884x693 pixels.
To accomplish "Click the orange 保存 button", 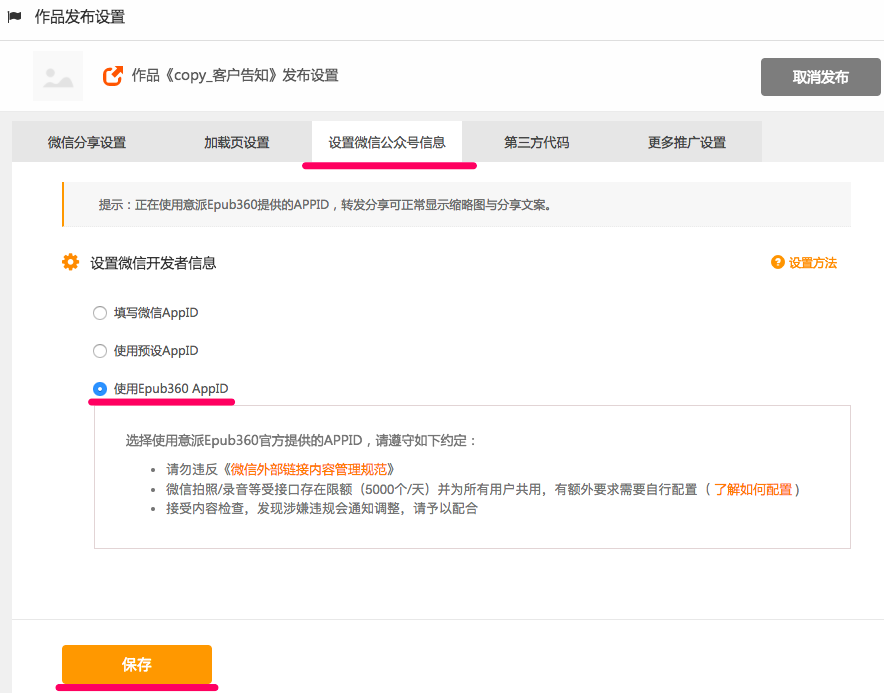I will point(137,665).
